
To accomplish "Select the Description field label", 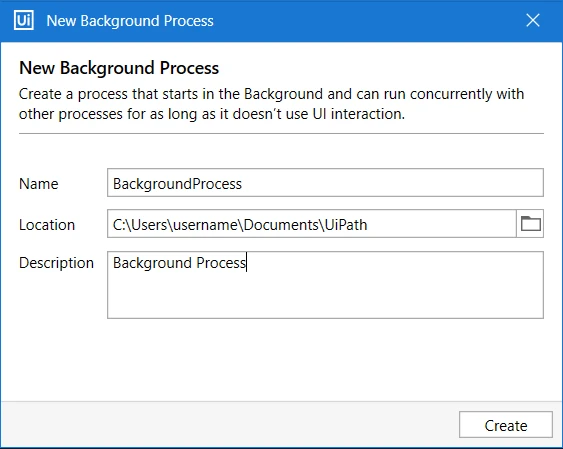I will pyautogui.click(x=56, y=263).
